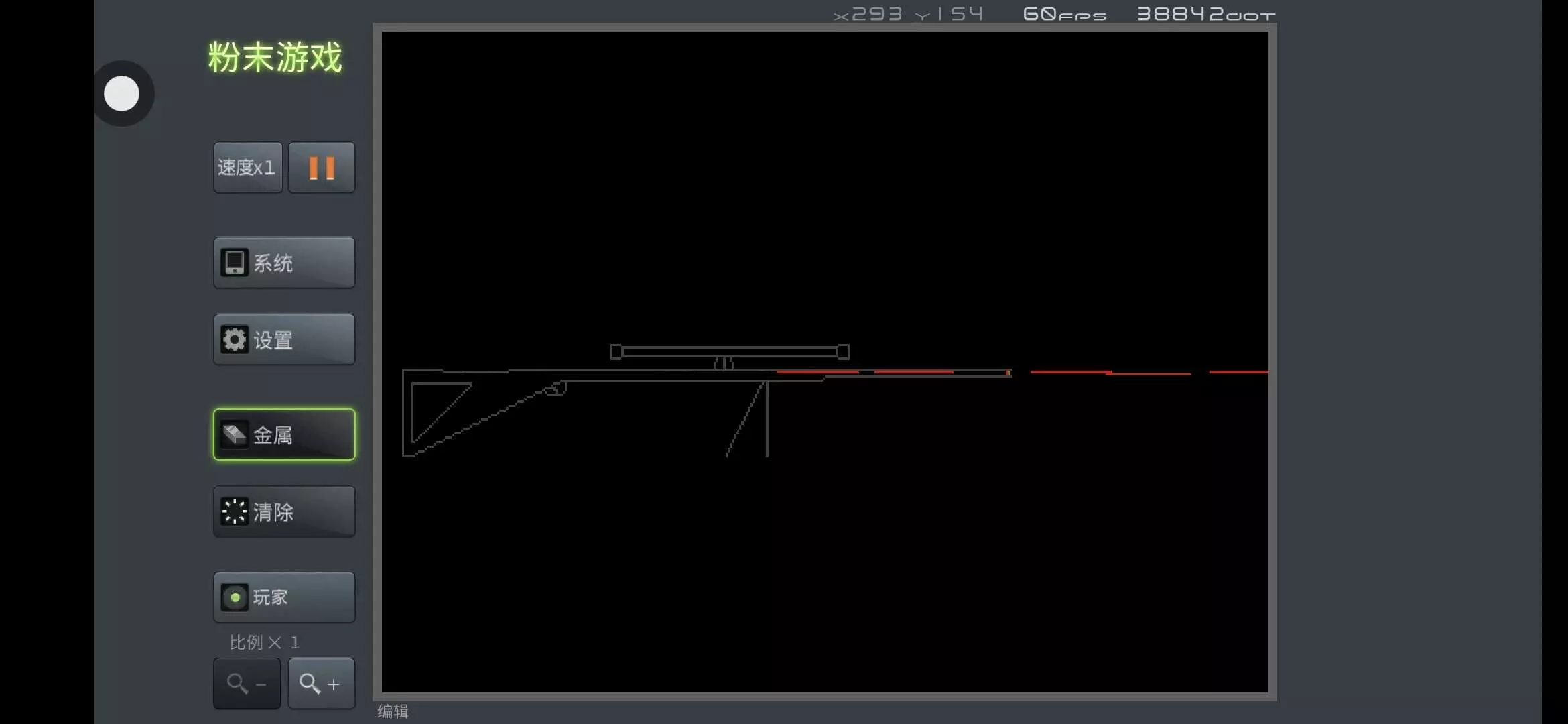Choose the 清除 clear tool
Screen dimensions: 1568x724
click(284, 512)
